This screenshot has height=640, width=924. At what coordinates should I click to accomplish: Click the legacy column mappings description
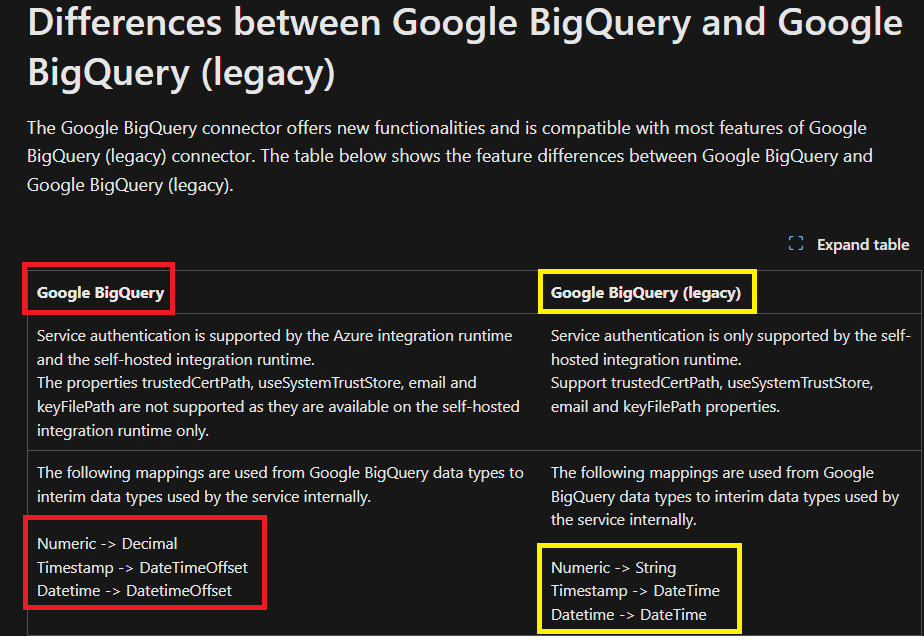coord(725,496)
